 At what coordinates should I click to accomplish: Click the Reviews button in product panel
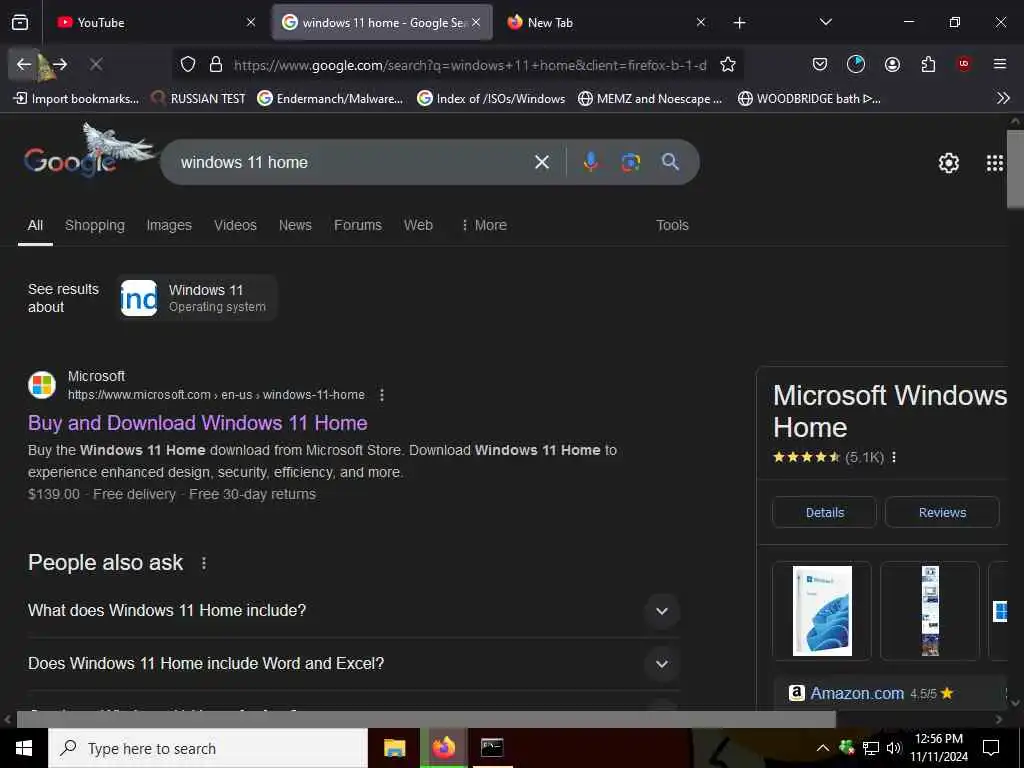tap(942, 513)
